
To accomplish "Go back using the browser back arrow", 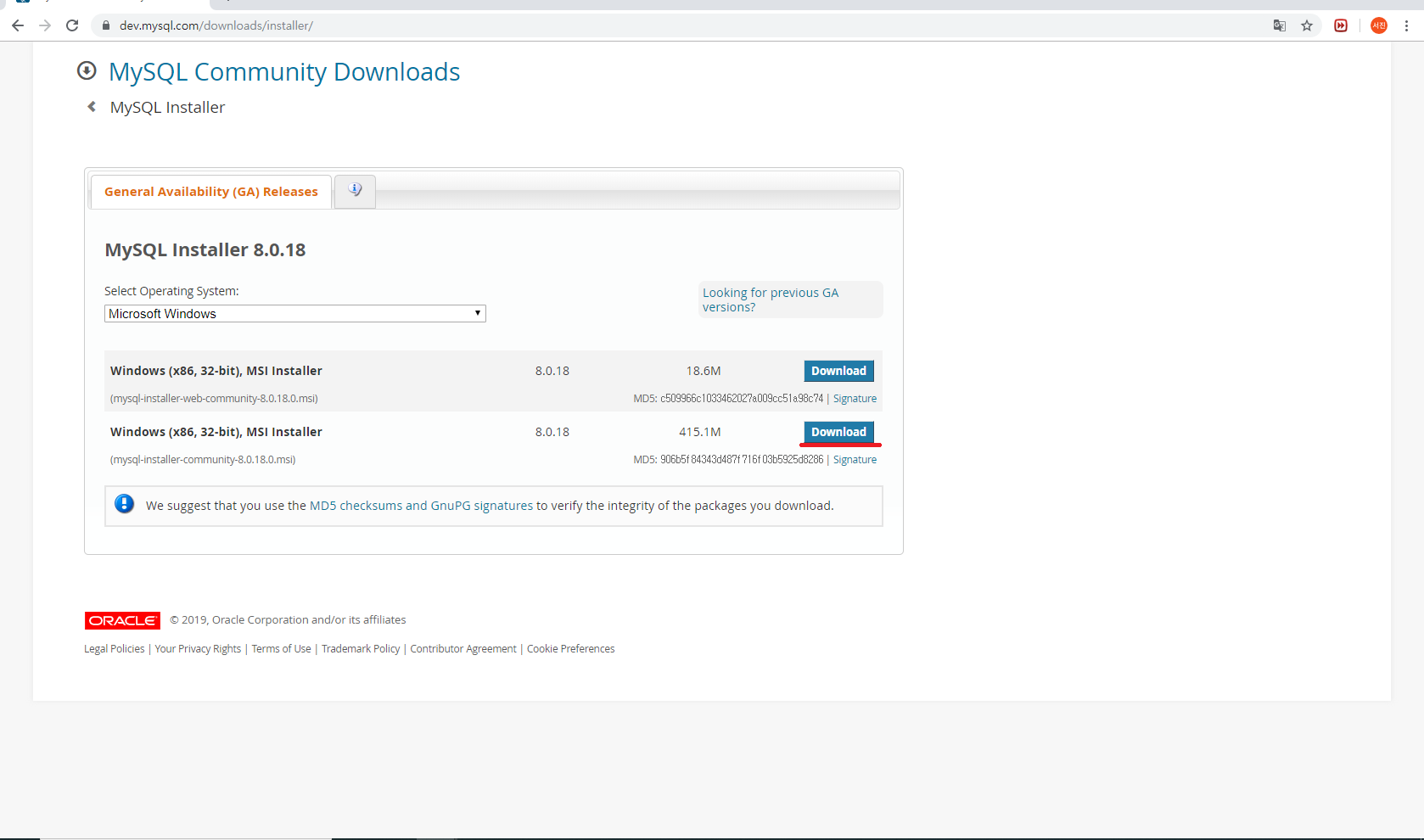I will pyautogui.click(x=18, y=25).
